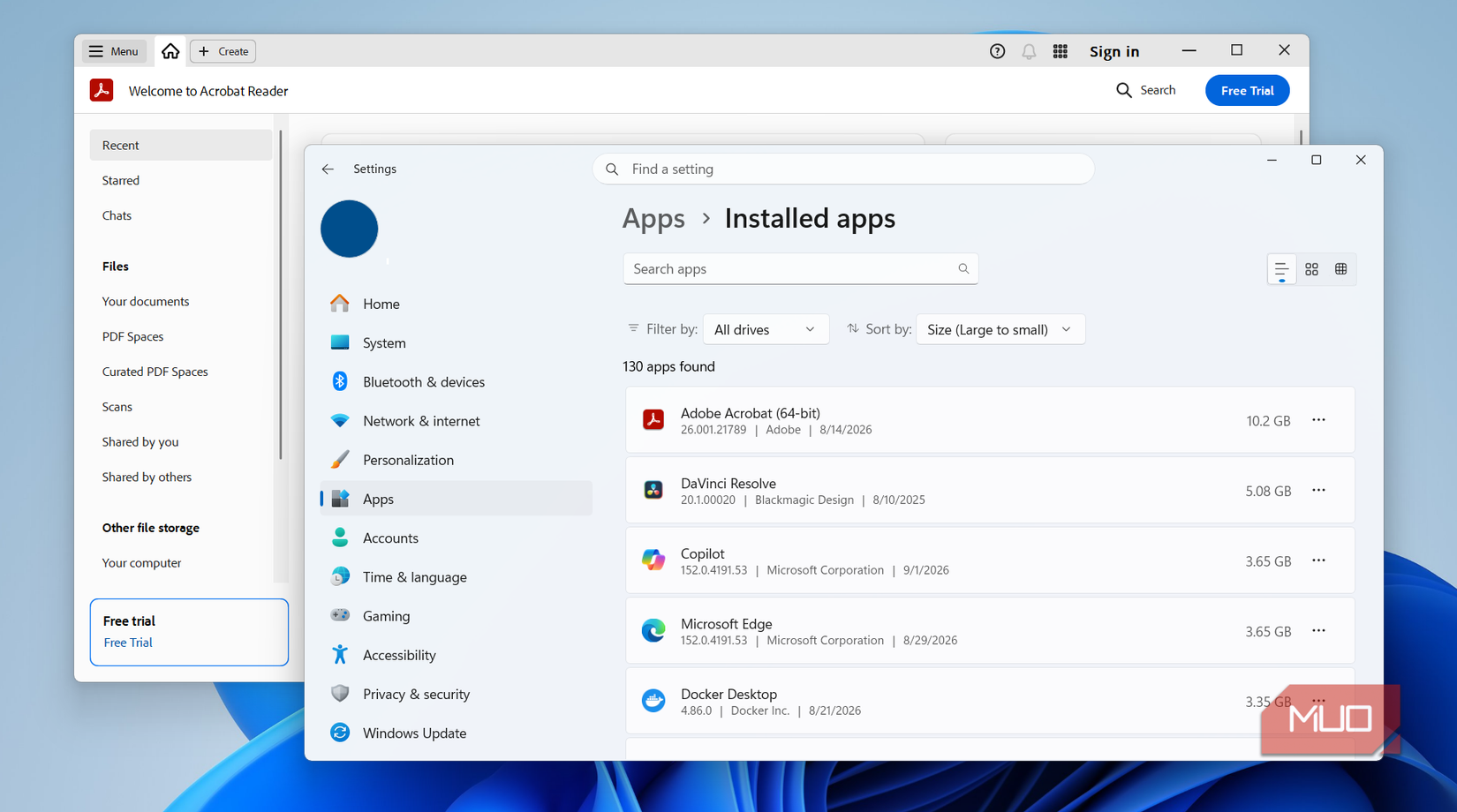Open Curated PDF Spaces in Acrobat
Image resolution: width=1457 pixels, height=812 pixels.
155,372
